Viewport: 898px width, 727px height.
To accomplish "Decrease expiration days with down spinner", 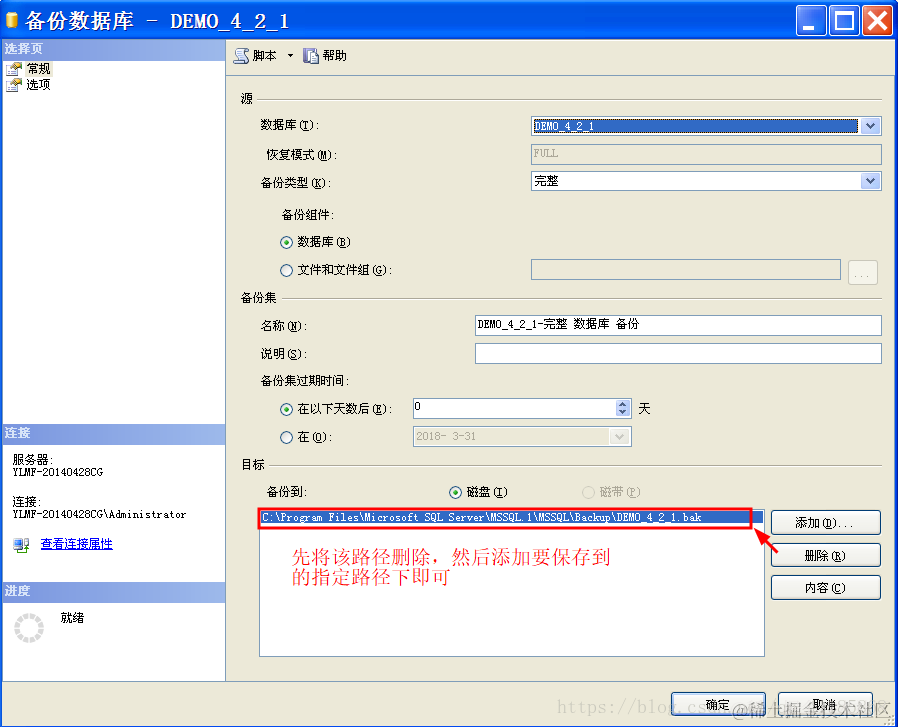I will (x=623, y=412).
